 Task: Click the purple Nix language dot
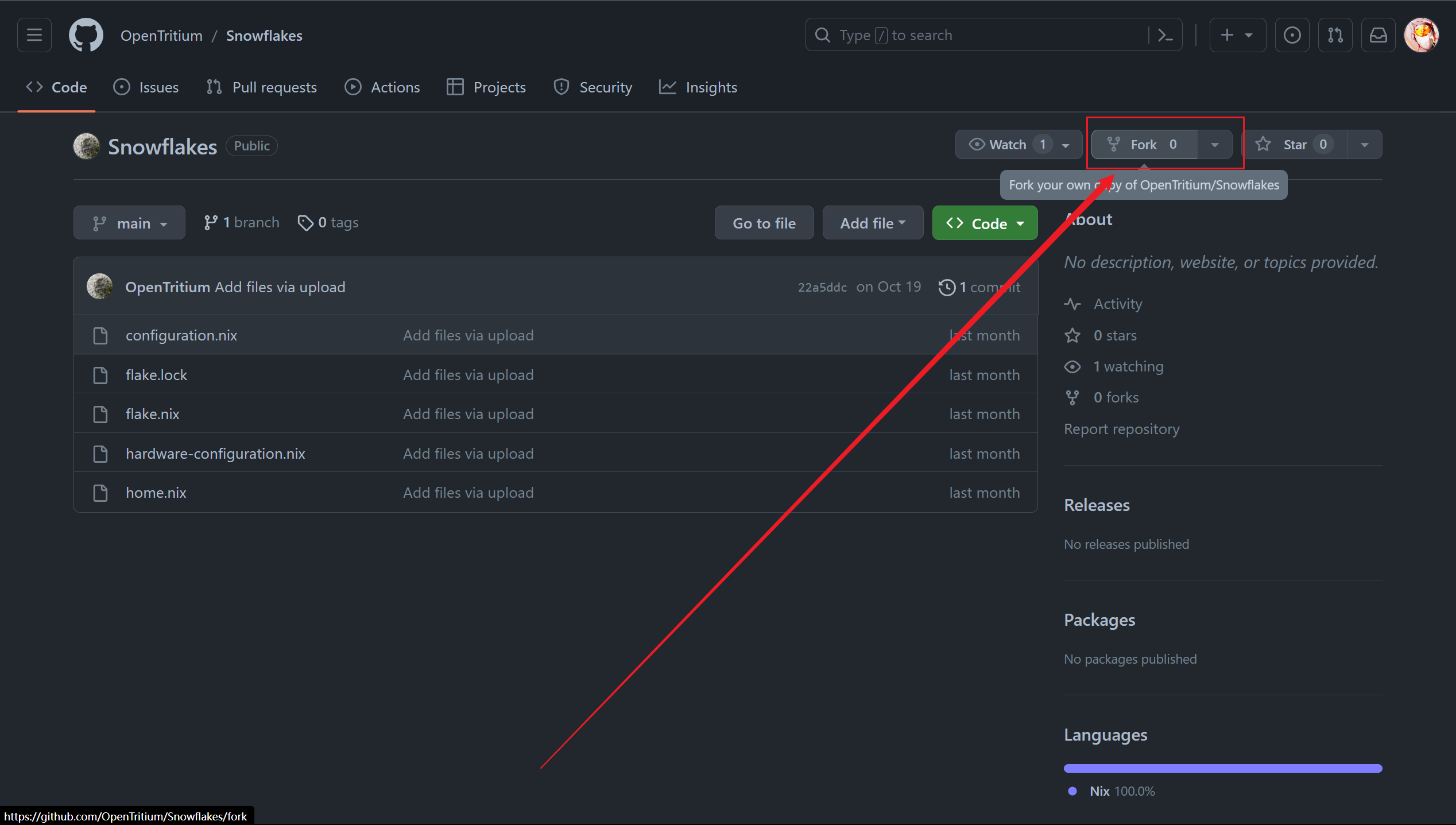[1072, 791]
